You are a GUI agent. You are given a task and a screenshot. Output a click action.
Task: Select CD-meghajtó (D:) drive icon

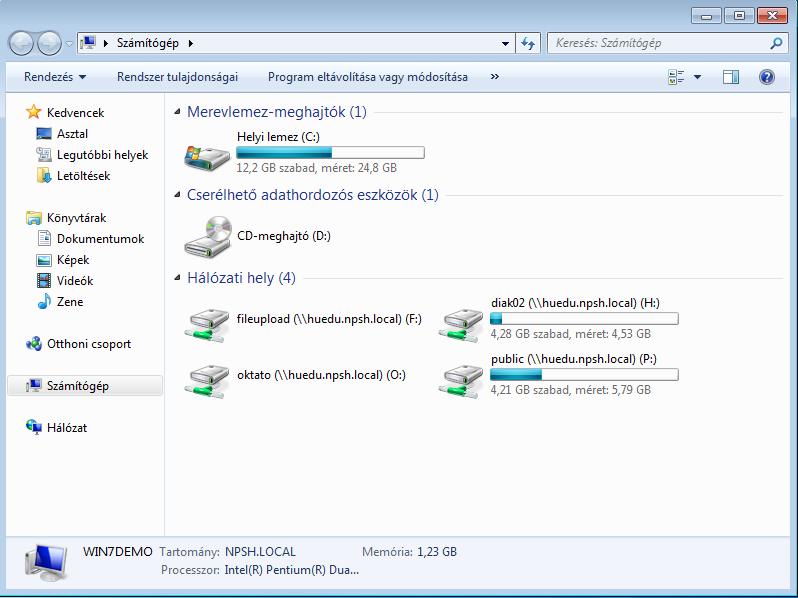click(x=208, y=236)
